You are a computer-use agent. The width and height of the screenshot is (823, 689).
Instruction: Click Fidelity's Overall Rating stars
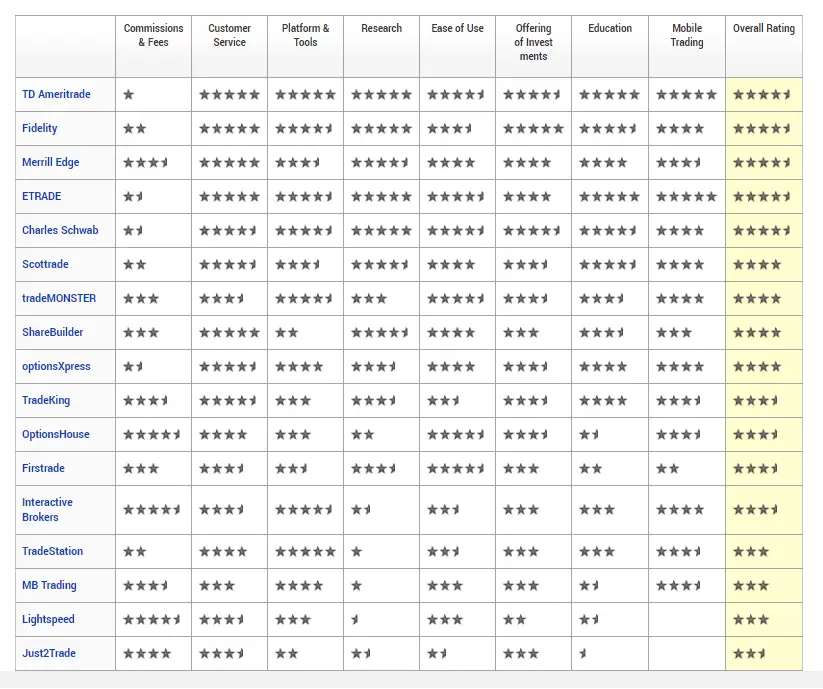[764, 128]
